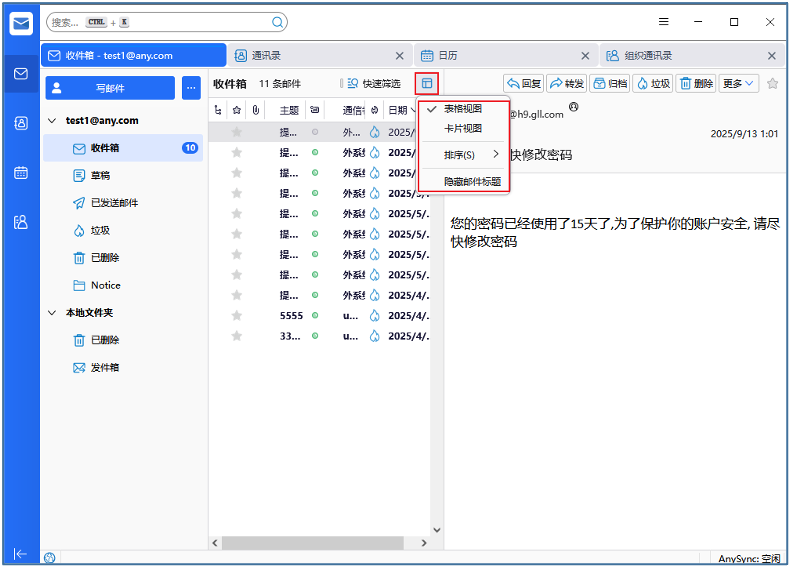Screen dimensions: 789x566
Task: Star the currently open message in header
Action: click(772, 84)
